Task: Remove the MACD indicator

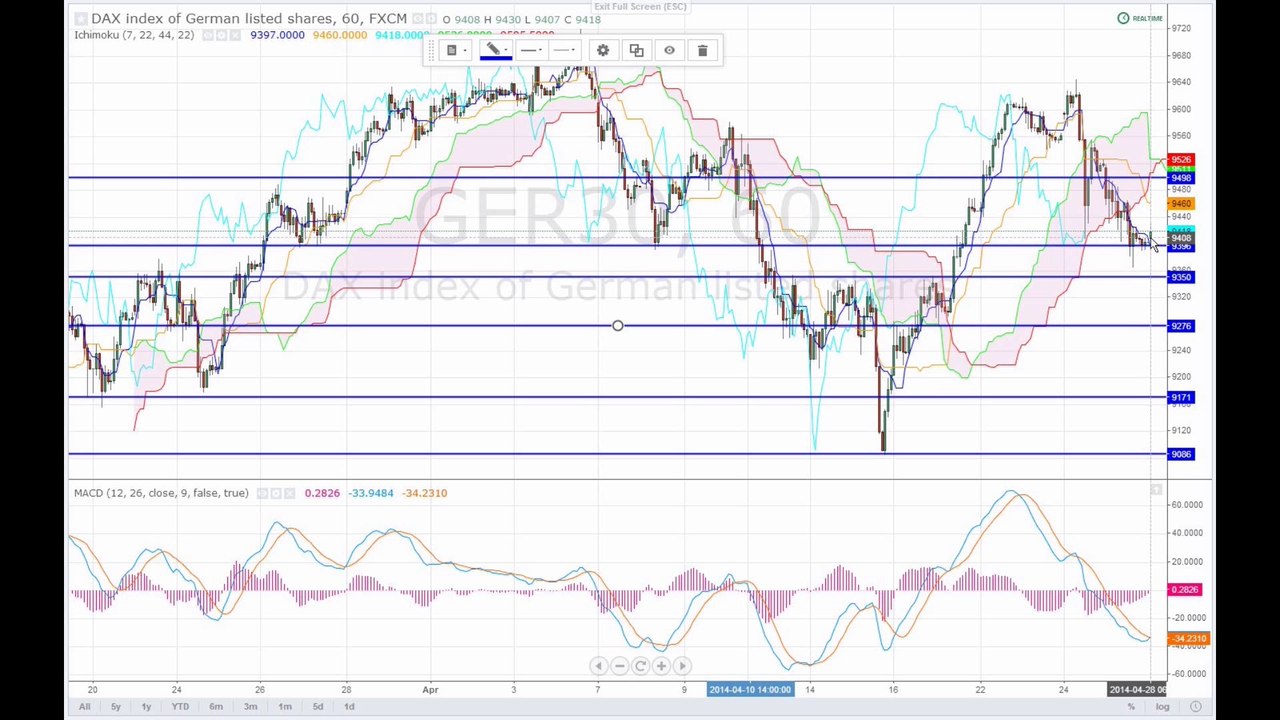Action: click(x=290, y=493)
